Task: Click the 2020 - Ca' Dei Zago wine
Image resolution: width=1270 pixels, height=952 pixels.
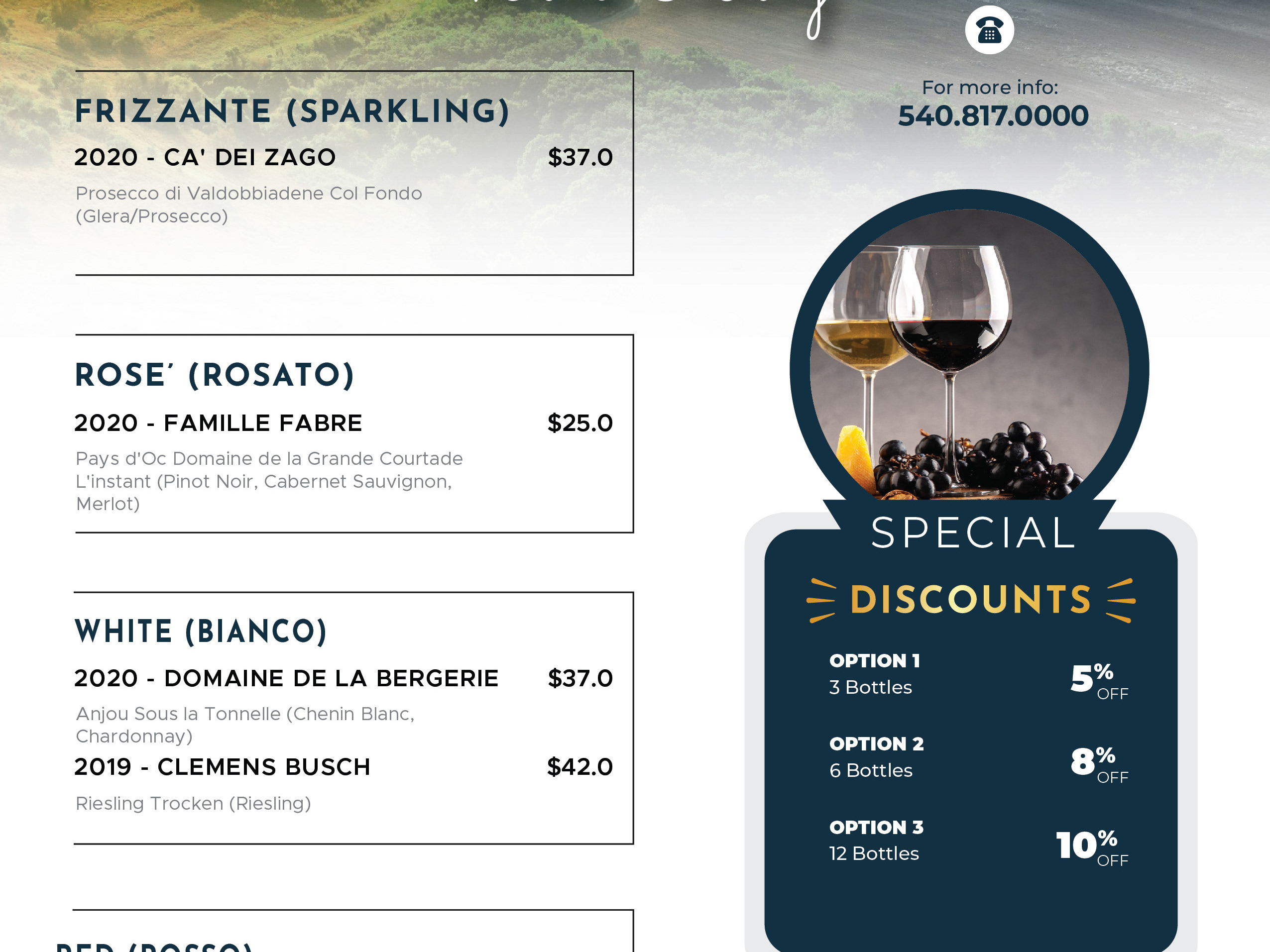Action: tap(205, 157)
